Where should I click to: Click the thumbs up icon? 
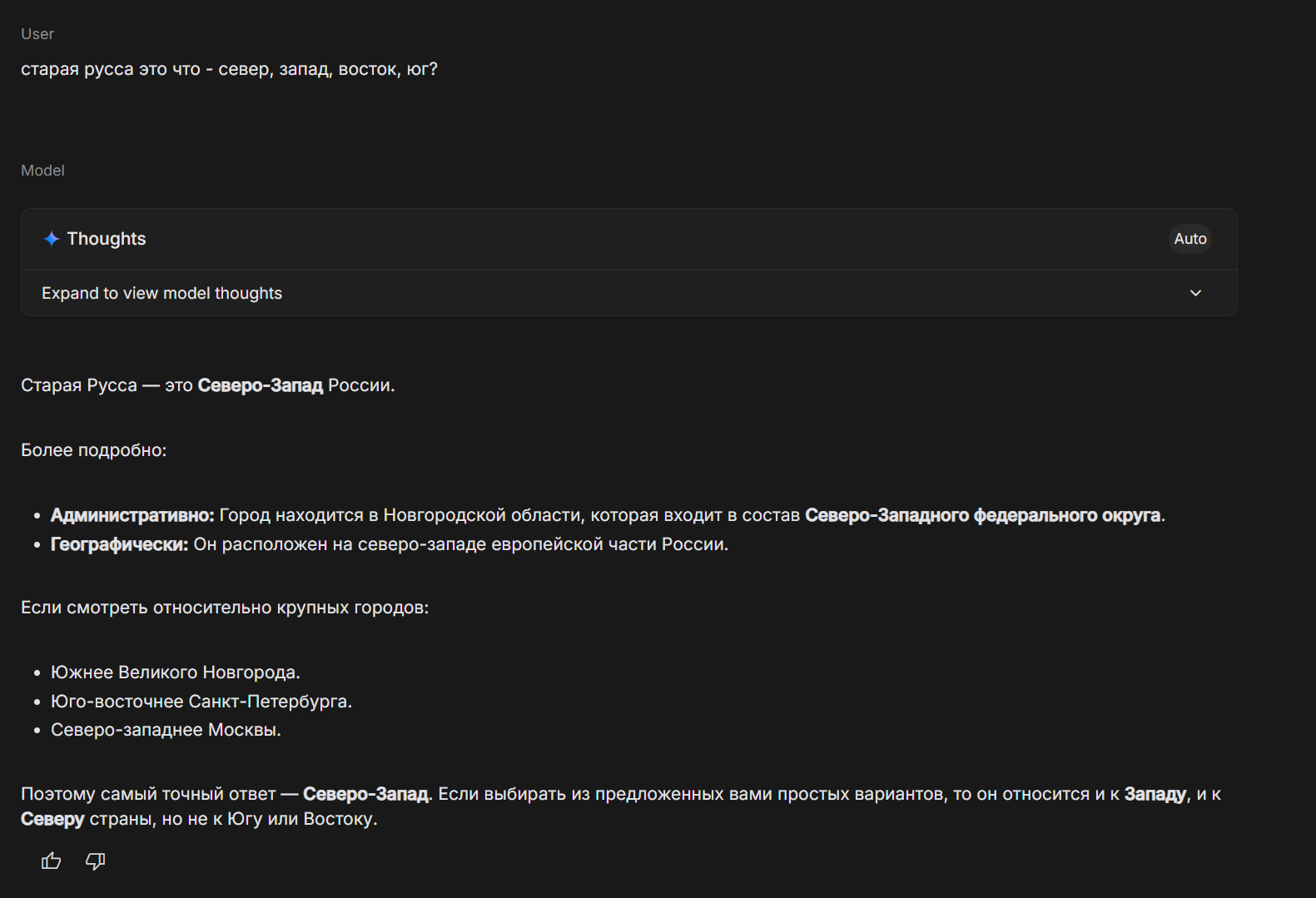tap(52, 861)
